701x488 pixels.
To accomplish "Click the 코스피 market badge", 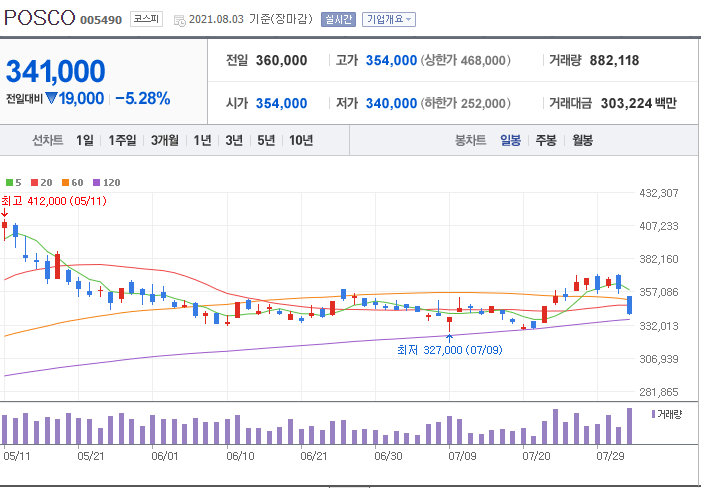I will pos(146,19).
